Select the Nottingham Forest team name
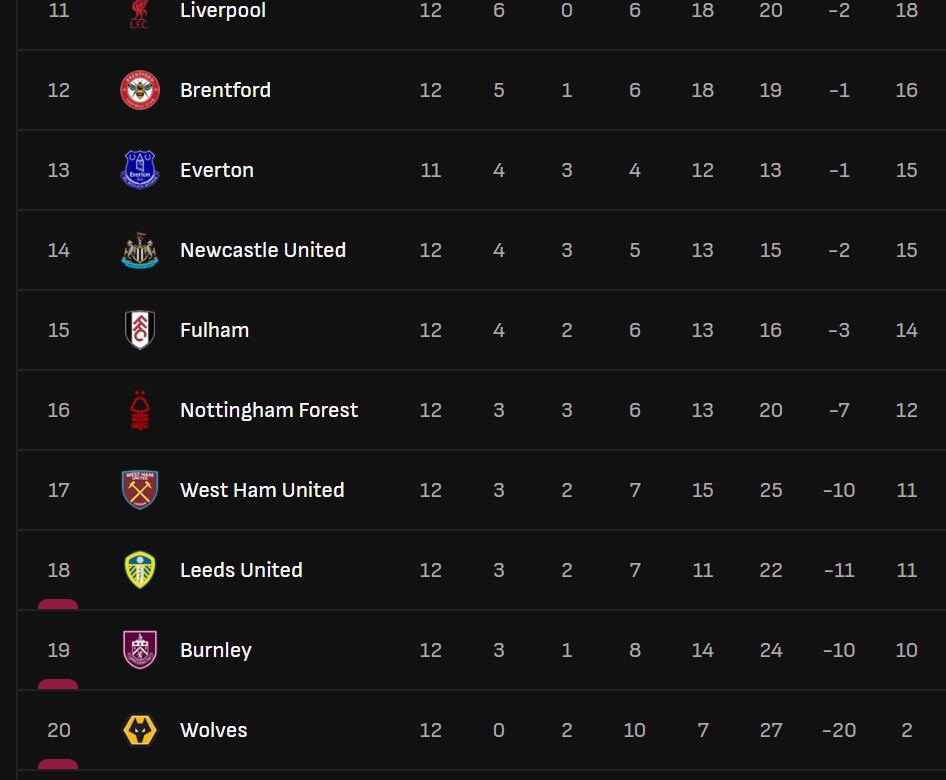 [x=268, y=410]
